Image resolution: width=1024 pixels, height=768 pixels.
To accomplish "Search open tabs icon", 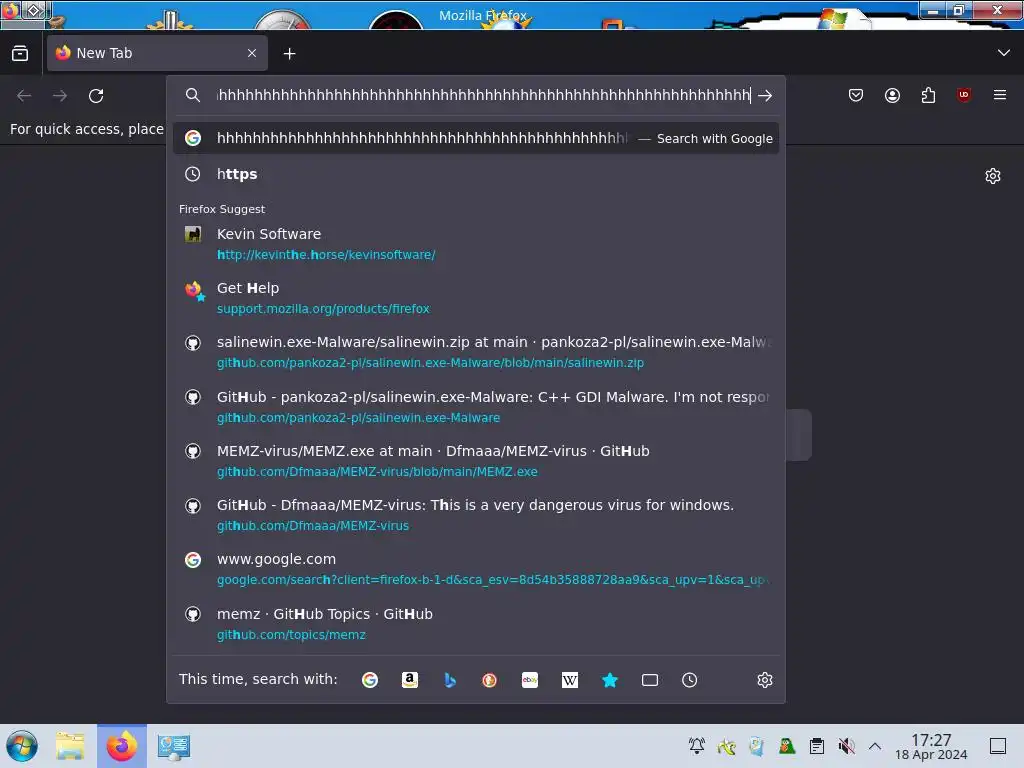I will (x=650, y=680).
